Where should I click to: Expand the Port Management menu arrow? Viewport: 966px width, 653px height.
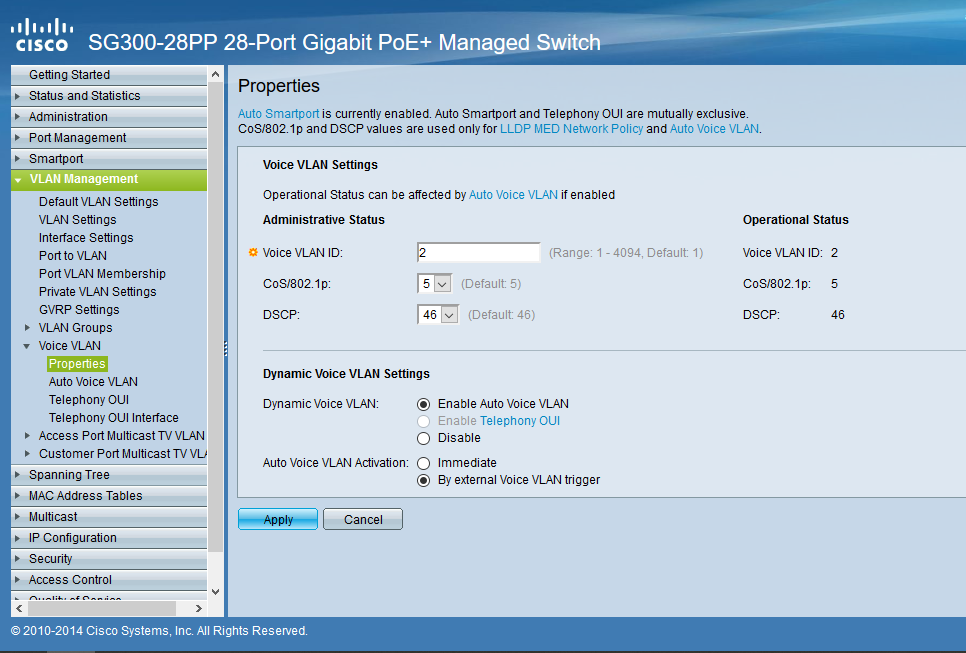click(17, 138)
